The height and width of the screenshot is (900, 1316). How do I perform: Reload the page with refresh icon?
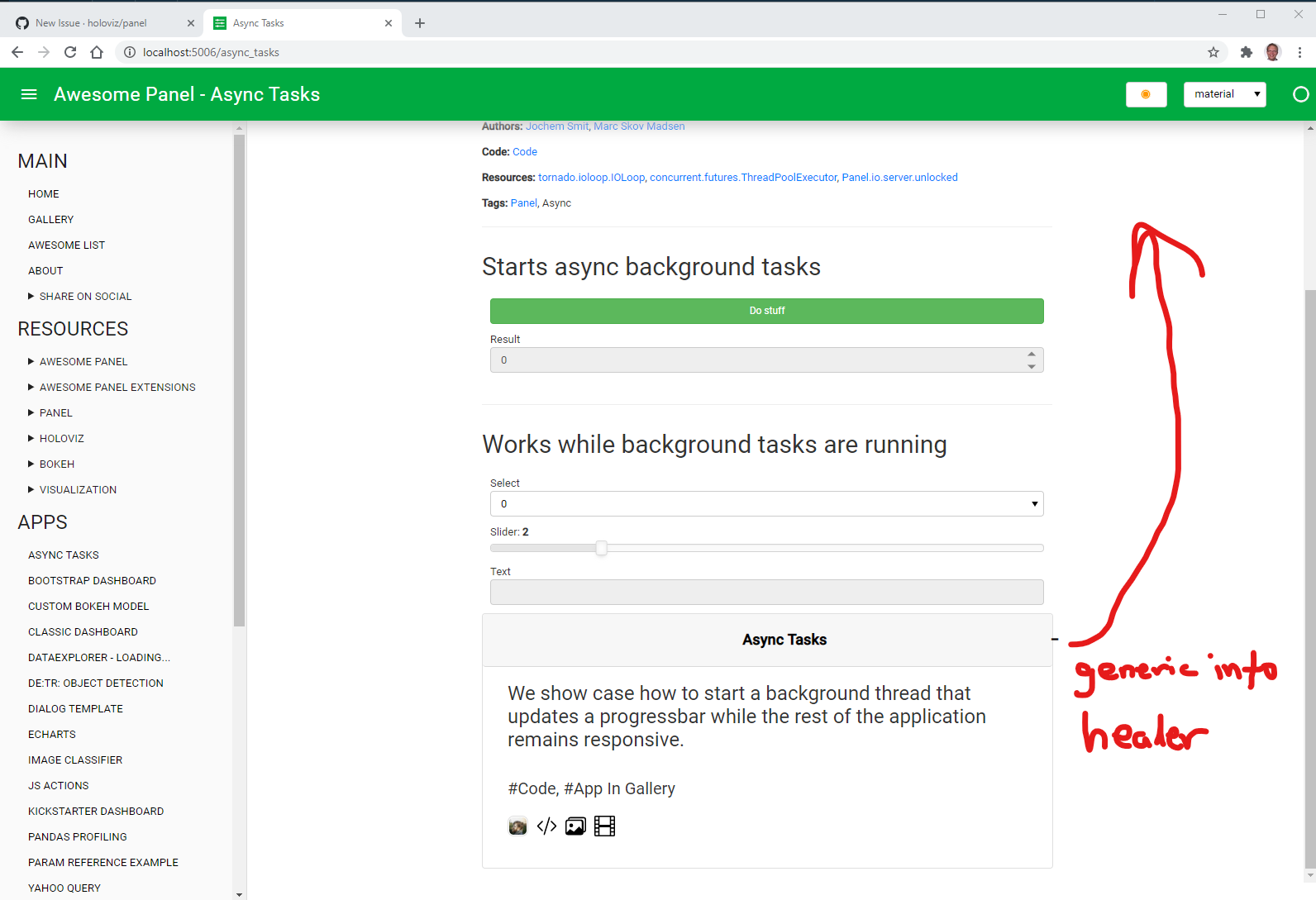coord(70,52)
